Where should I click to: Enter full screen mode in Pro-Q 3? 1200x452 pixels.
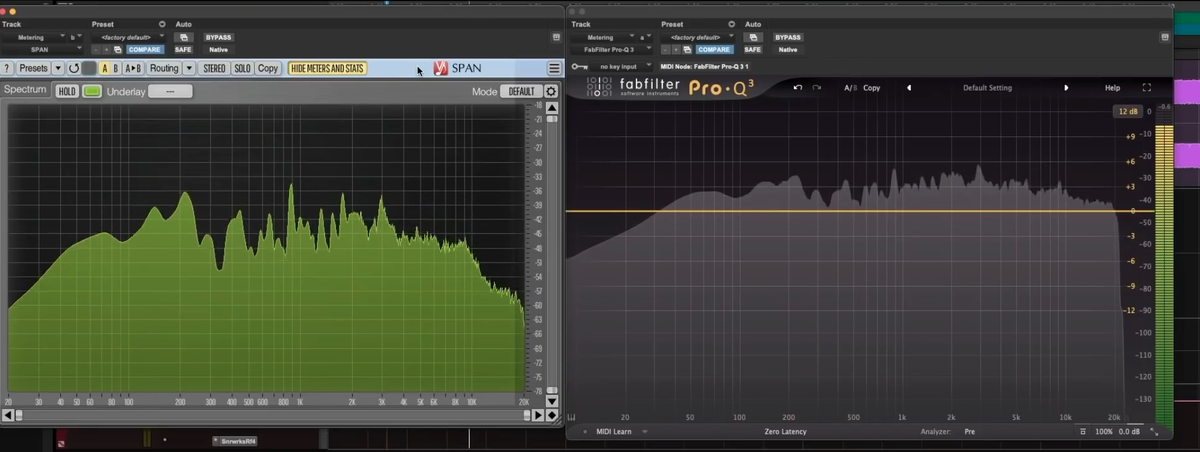(1147, 88)
